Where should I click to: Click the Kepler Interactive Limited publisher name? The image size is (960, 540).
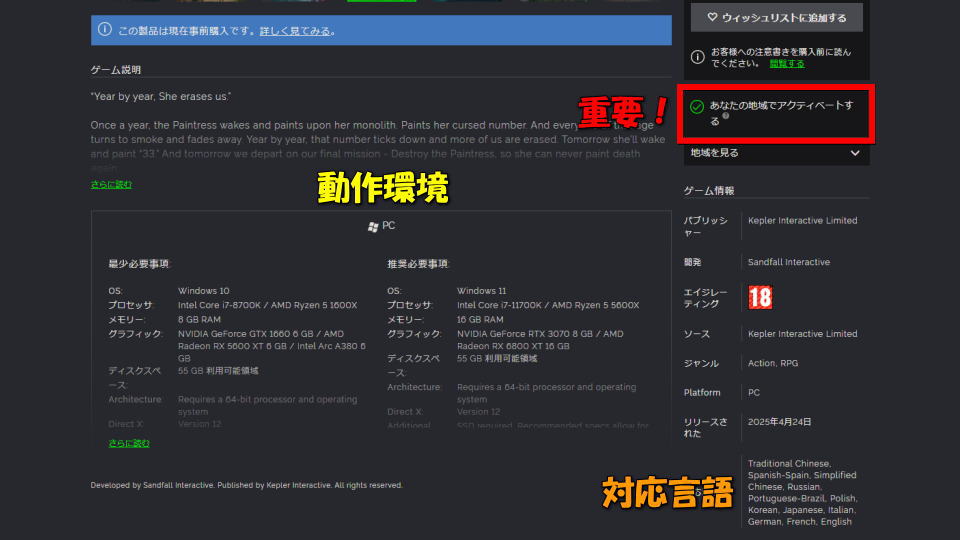coord(802,220)
